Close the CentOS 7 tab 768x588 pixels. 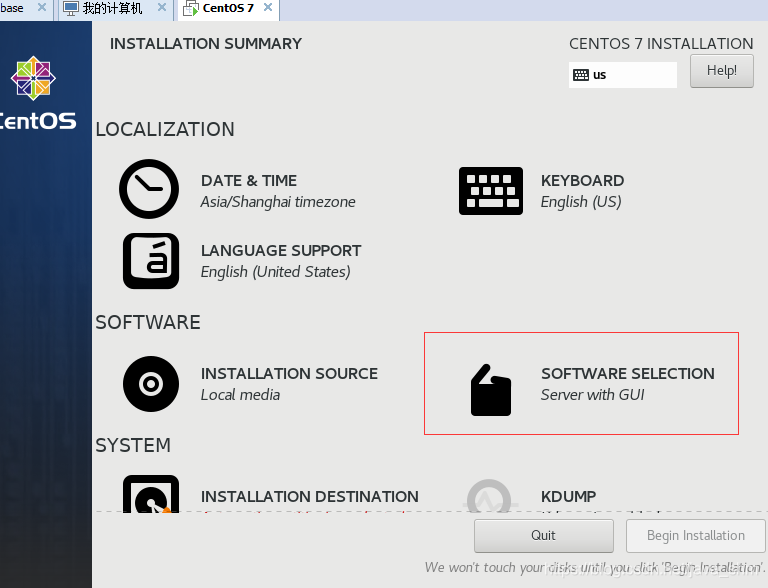(x=268, y=7)
